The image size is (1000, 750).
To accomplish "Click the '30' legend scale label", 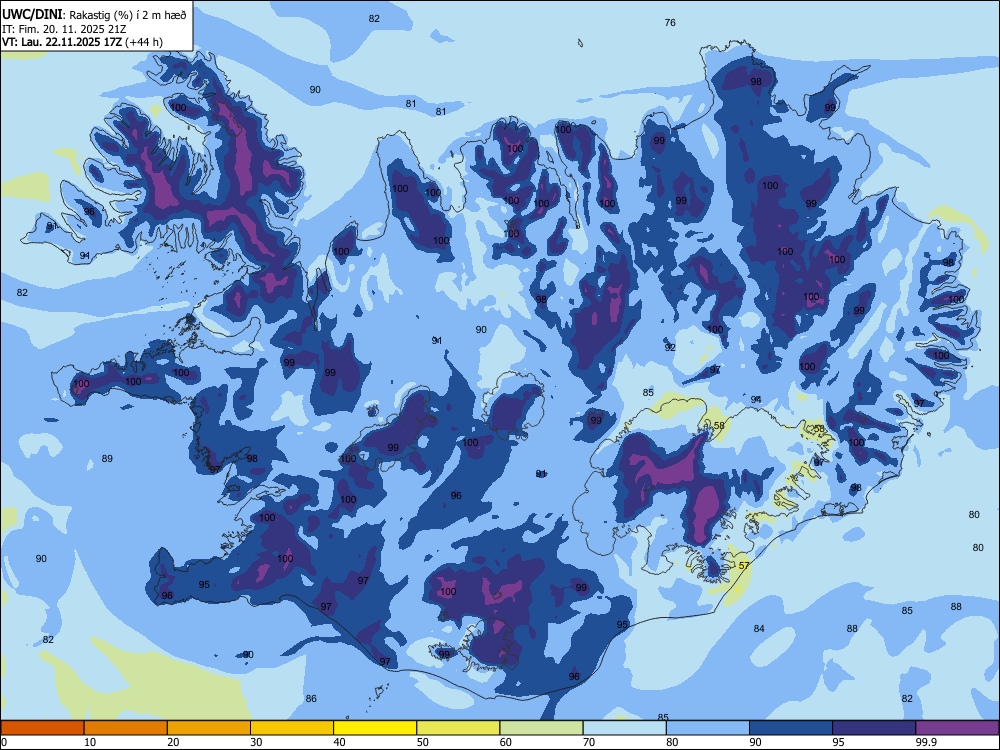I will point(256,742).
